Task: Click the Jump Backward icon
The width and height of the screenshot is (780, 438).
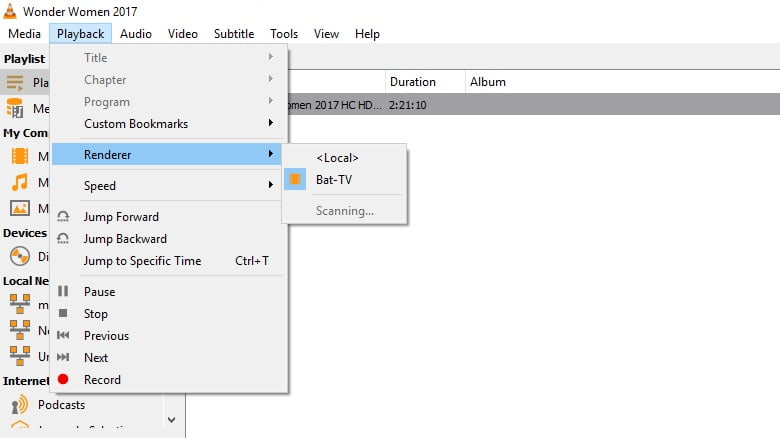Action: coord(63,238)
